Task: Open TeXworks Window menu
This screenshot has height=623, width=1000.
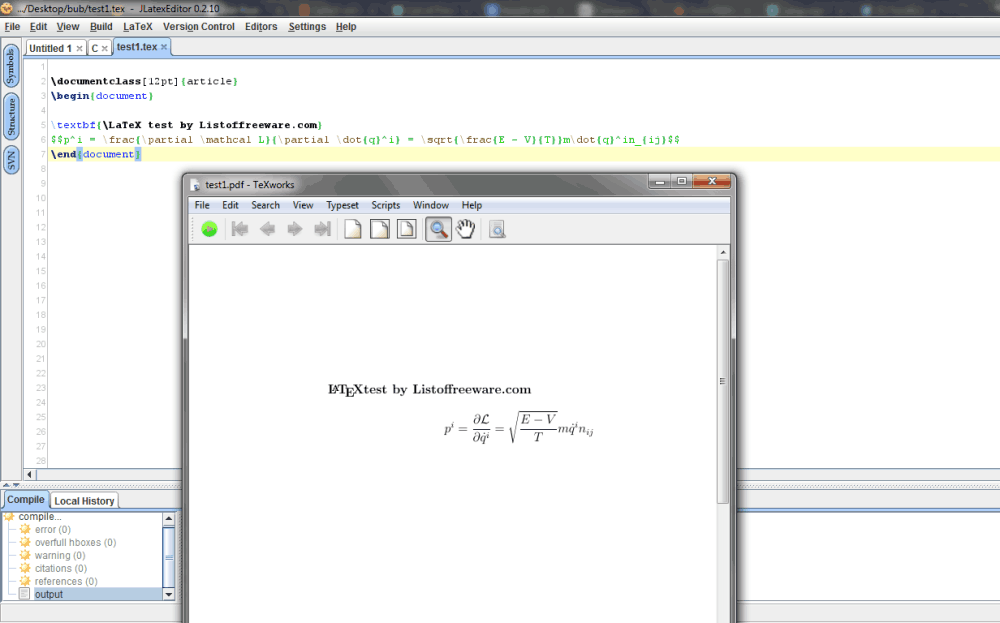Action: click(x=430, y=205)
